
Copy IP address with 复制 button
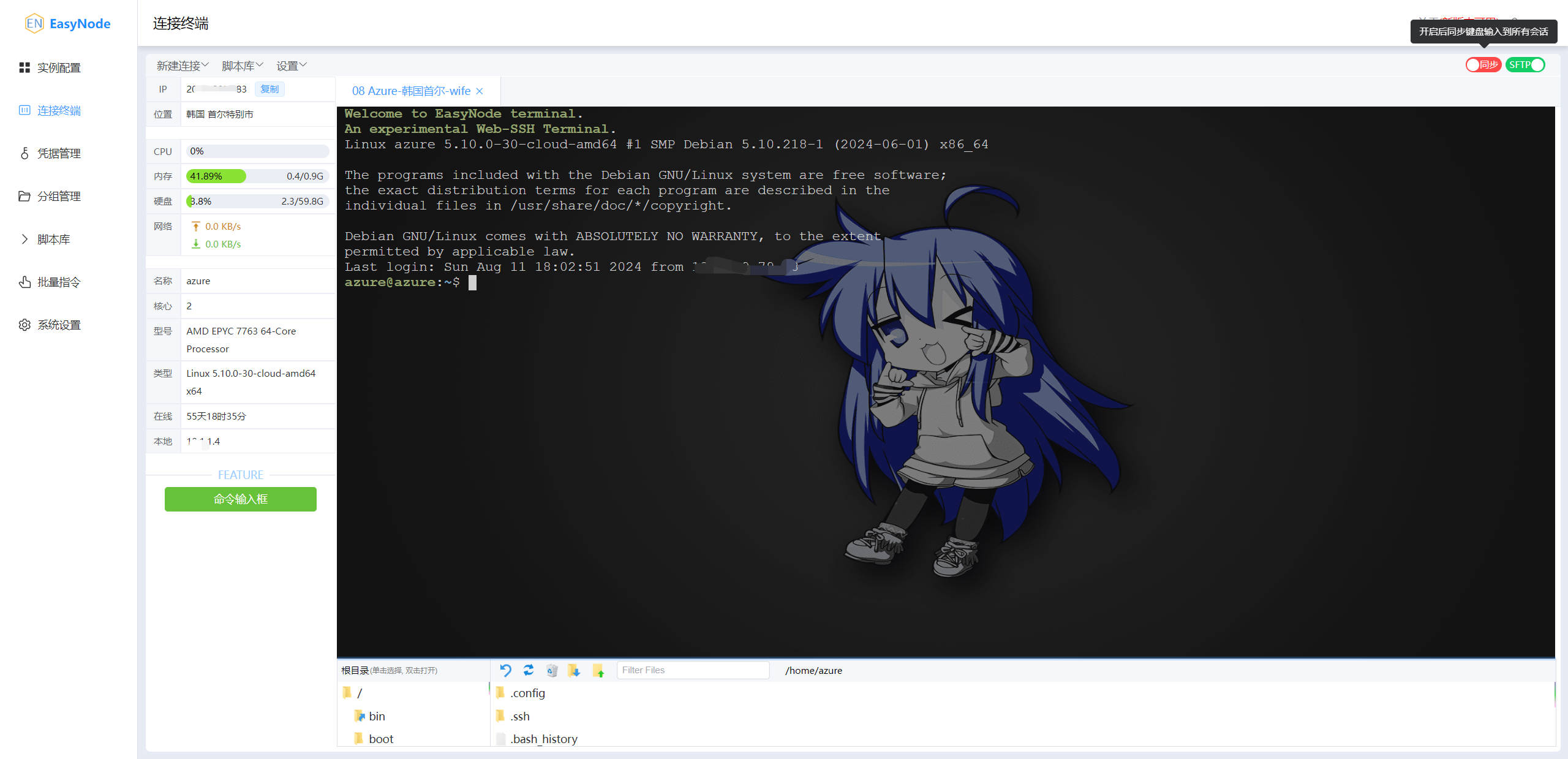(269, 89)
